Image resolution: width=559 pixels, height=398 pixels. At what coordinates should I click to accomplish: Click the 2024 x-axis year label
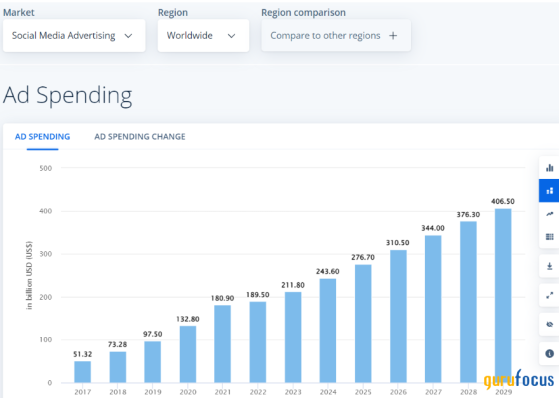[328, 392]
